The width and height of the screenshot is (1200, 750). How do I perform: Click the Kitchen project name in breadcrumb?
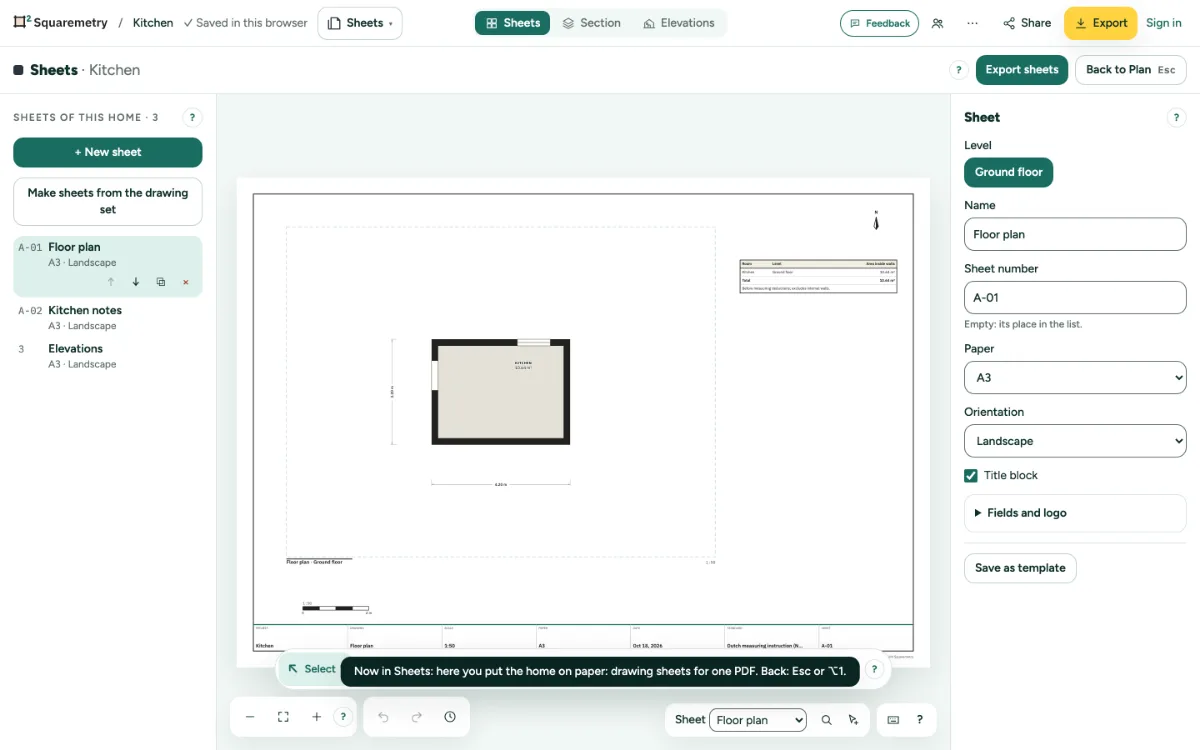click(x=153, y=23)
